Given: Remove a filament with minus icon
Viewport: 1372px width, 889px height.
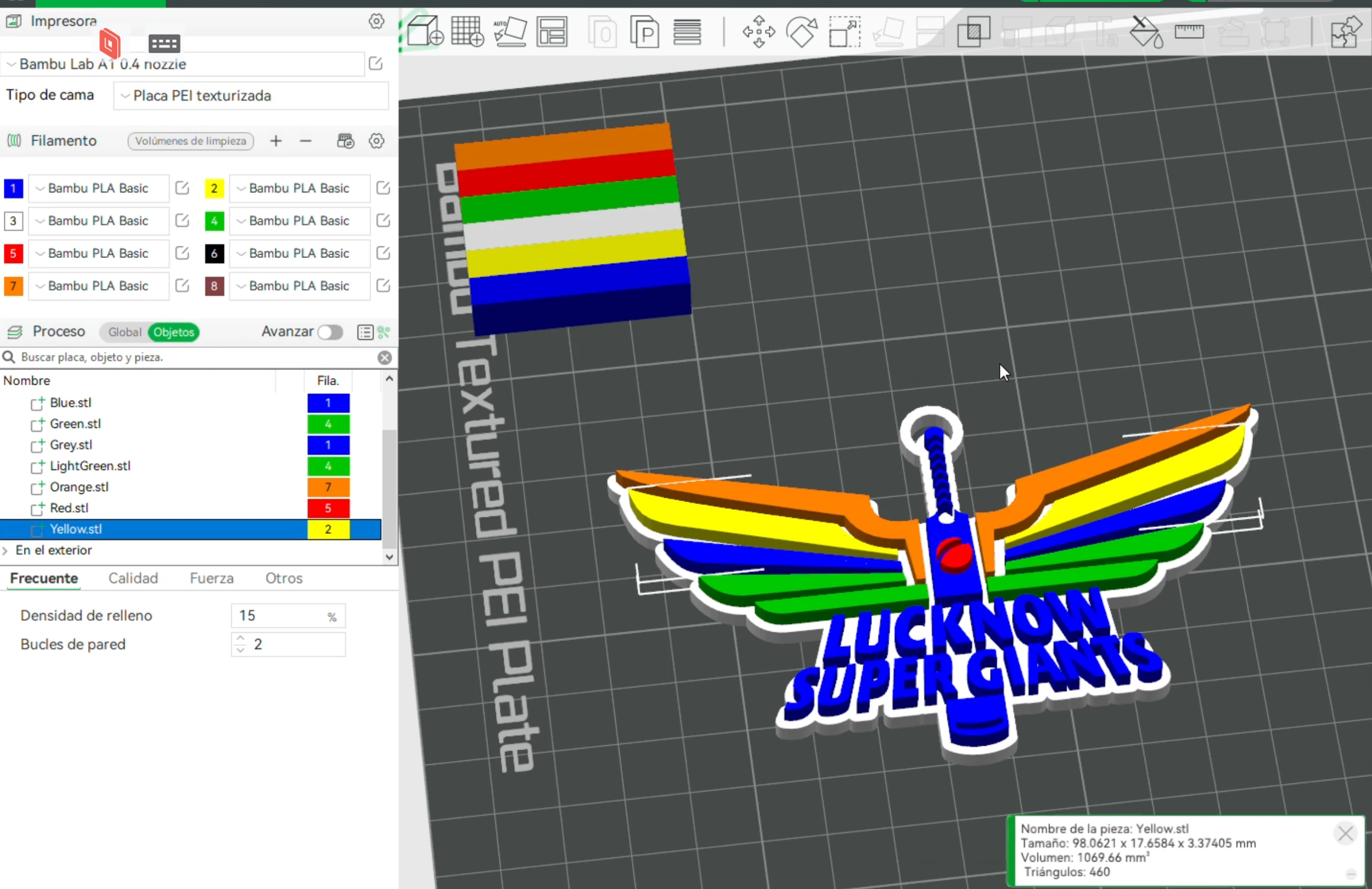Looking at the screenshot, I should [306, 140].
